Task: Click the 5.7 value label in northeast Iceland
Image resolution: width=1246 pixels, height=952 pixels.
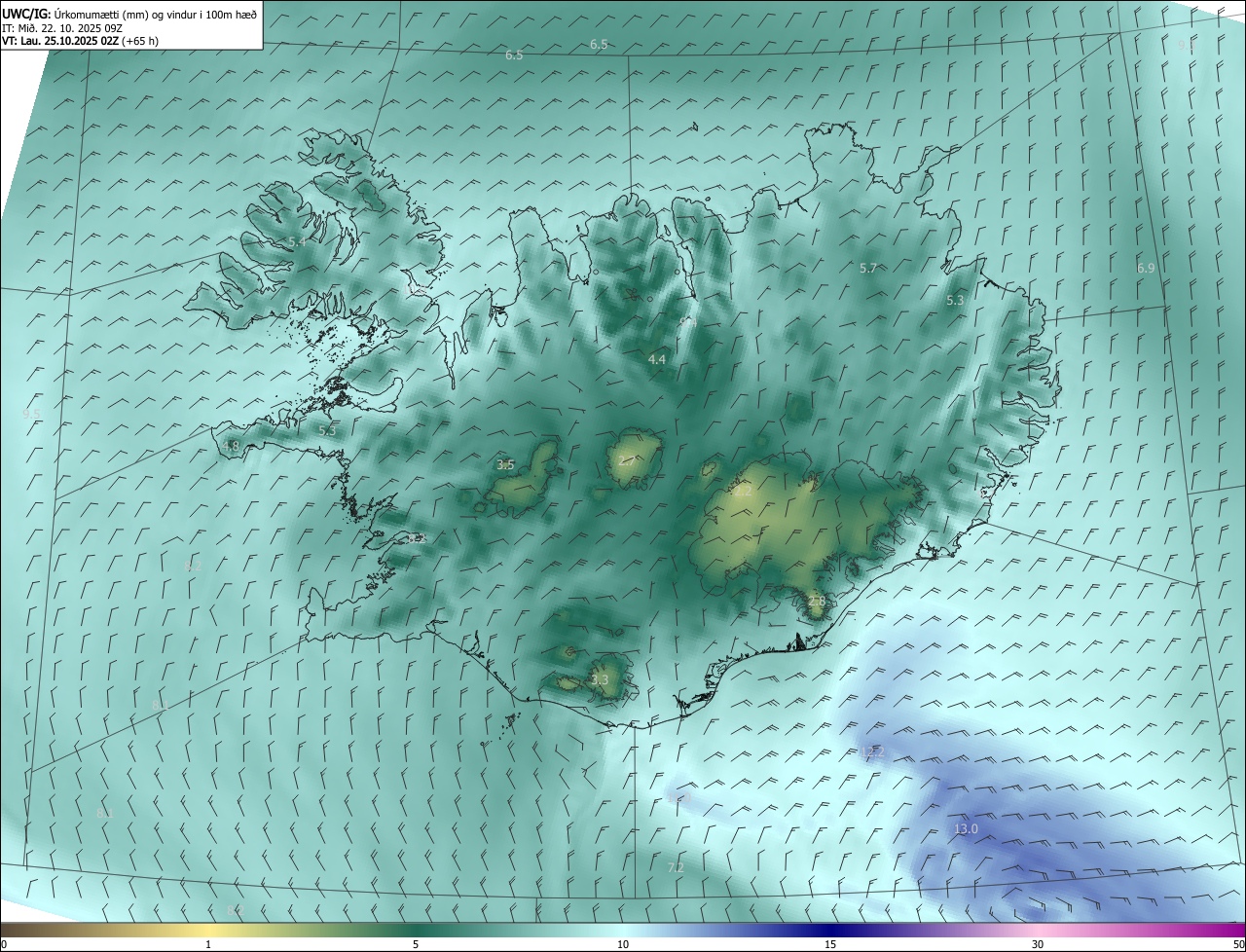Action: [x=868, y=268]
